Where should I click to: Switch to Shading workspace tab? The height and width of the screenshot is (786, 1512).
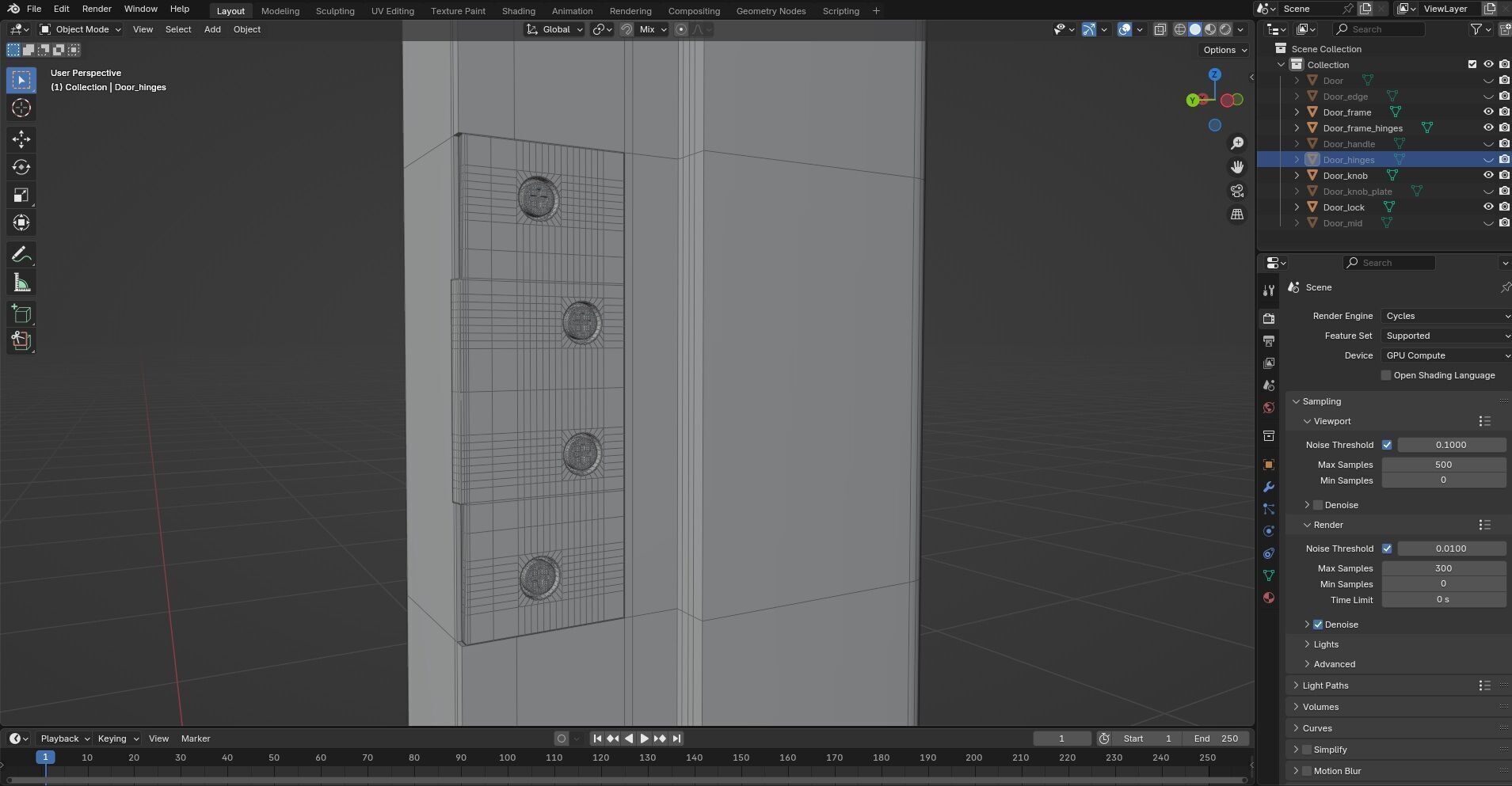point(518,11)
